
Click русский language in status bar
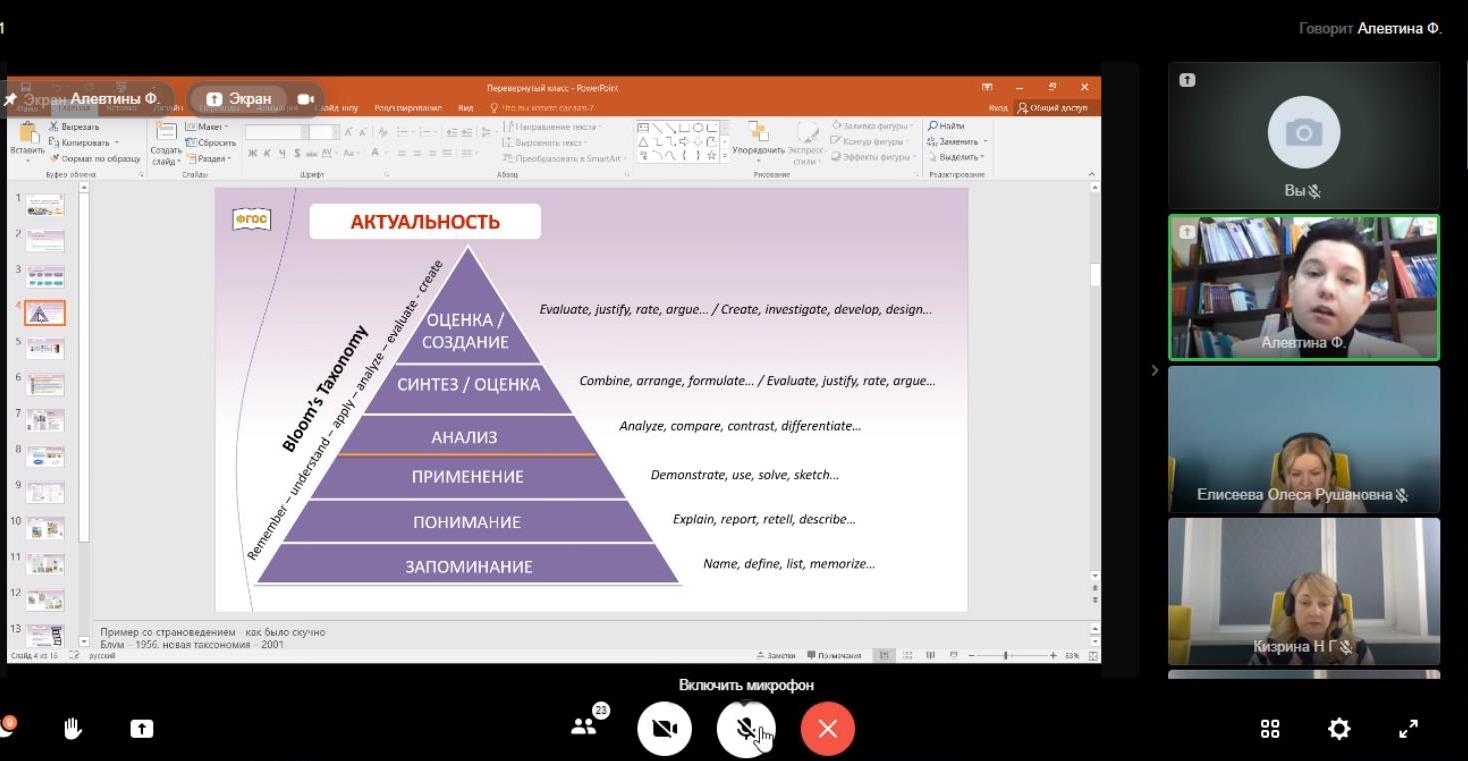tap(102, 656)
